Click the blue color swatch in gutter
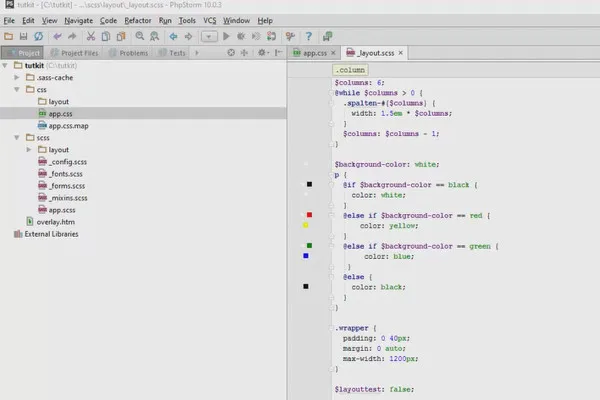The width and height of the screenshot is (600, 400). (305, 256)
